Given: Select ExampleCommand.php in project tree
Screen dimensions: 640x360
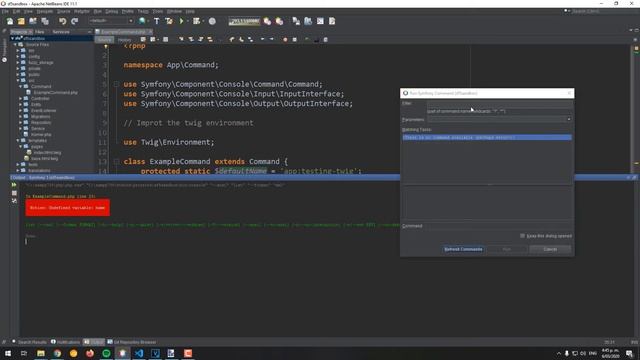Looking at the screenshot, I should [55, 93].
